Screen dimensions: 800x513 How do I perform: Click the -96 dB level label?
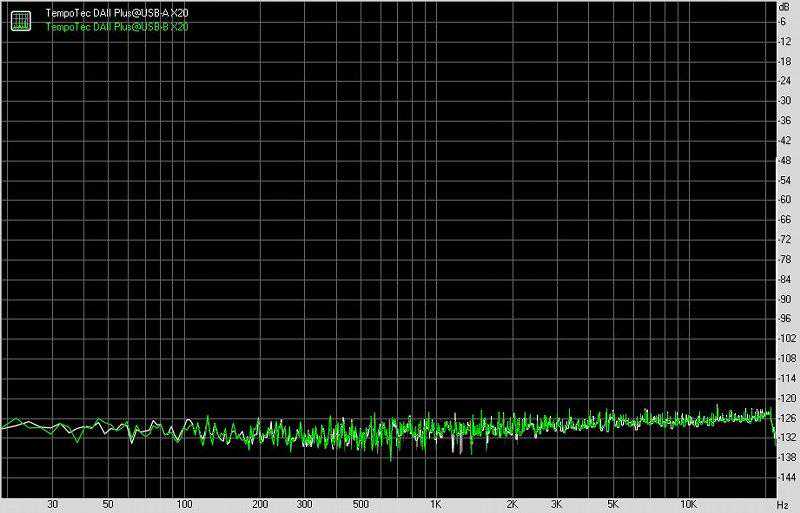click(786, 319)
